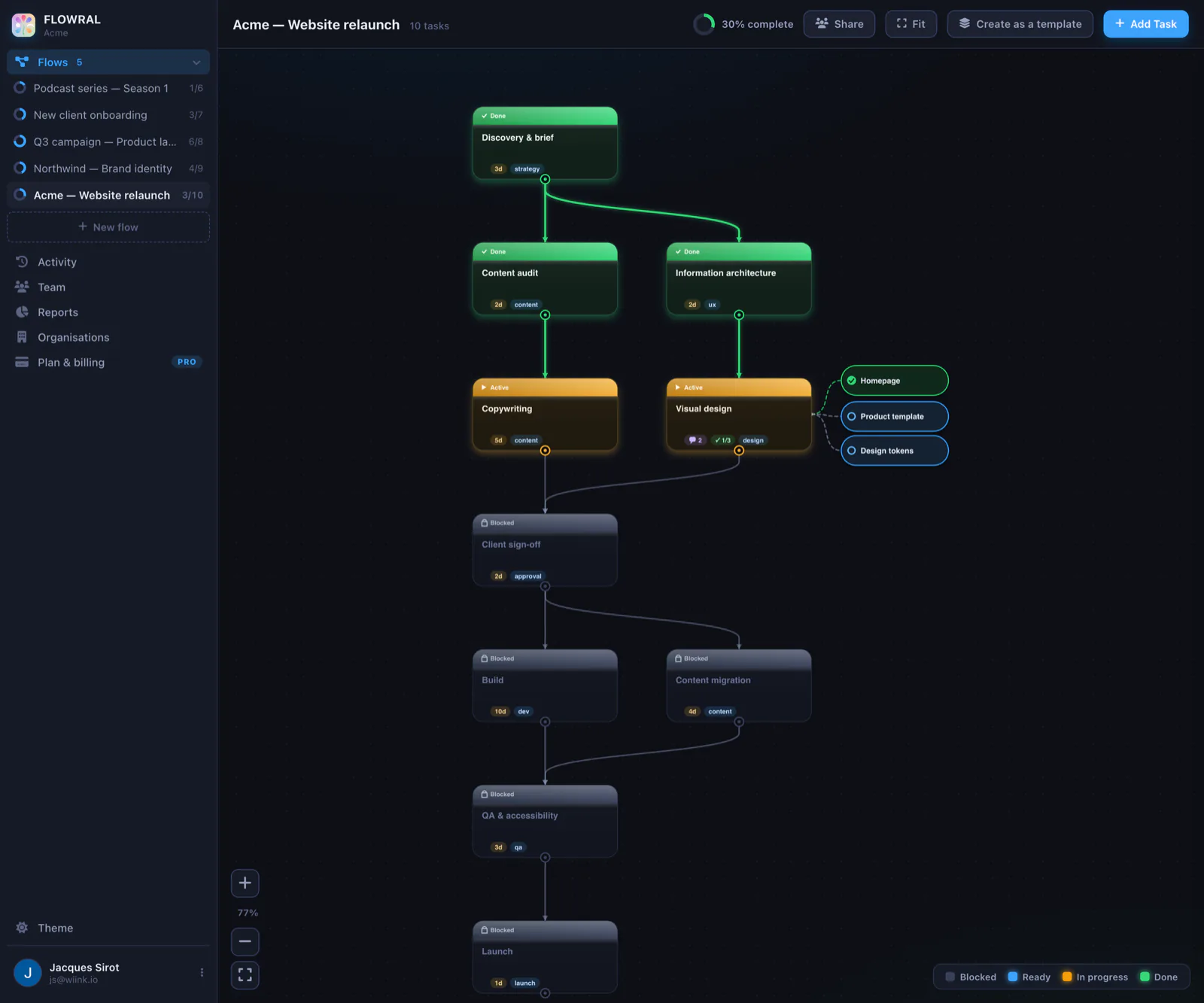1204x1003 pixels.
Task: Click Content audit output connector
Action: [545, 315]
